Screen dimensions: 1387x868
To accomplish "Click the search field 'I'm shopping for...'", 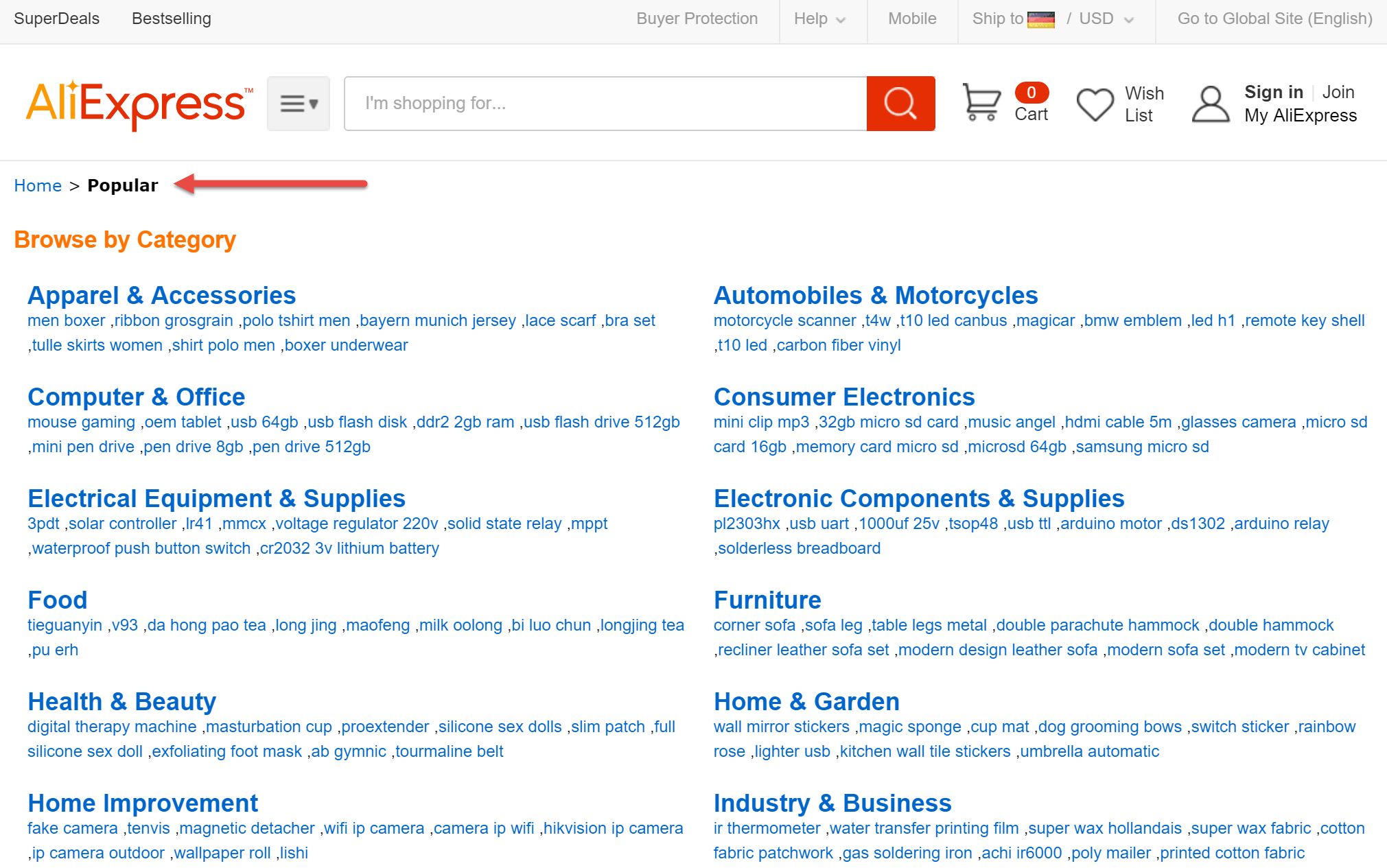I will 605,104.
